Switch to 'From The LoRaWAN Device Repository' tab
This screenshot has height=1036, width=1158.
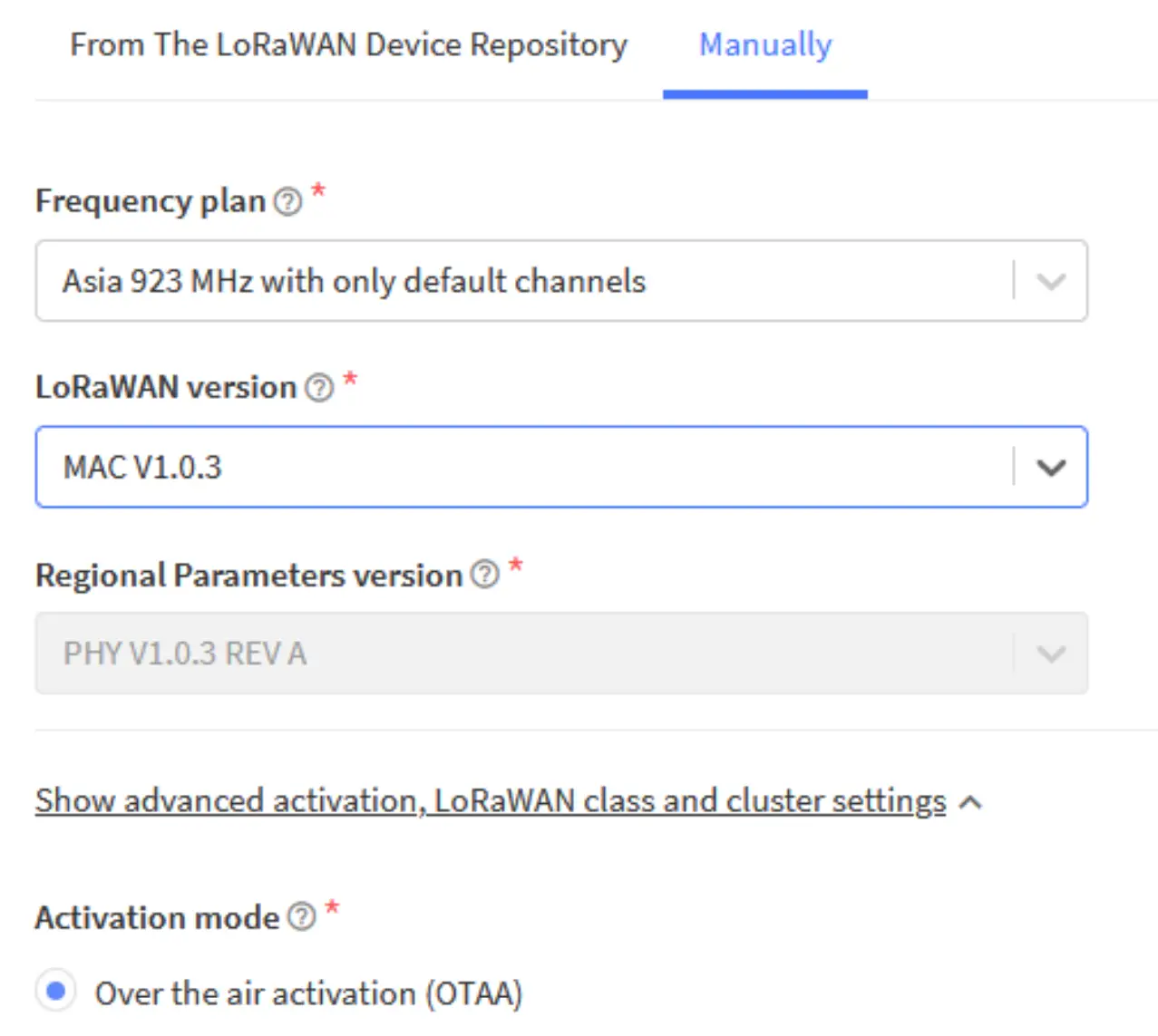click(348, 44)
